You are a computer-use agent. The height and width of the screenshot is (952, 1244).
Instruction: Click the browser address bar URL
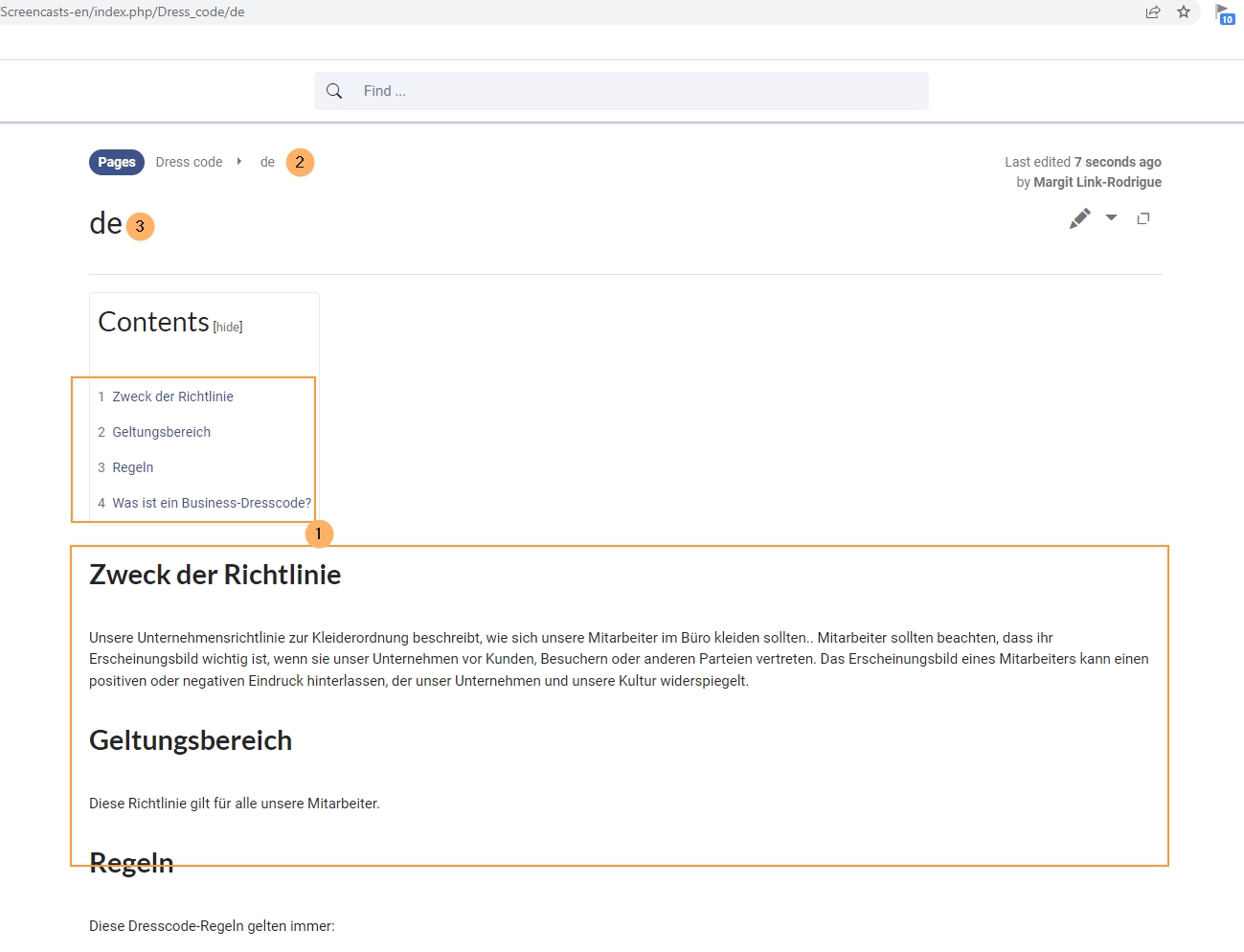tap(123, 12)
